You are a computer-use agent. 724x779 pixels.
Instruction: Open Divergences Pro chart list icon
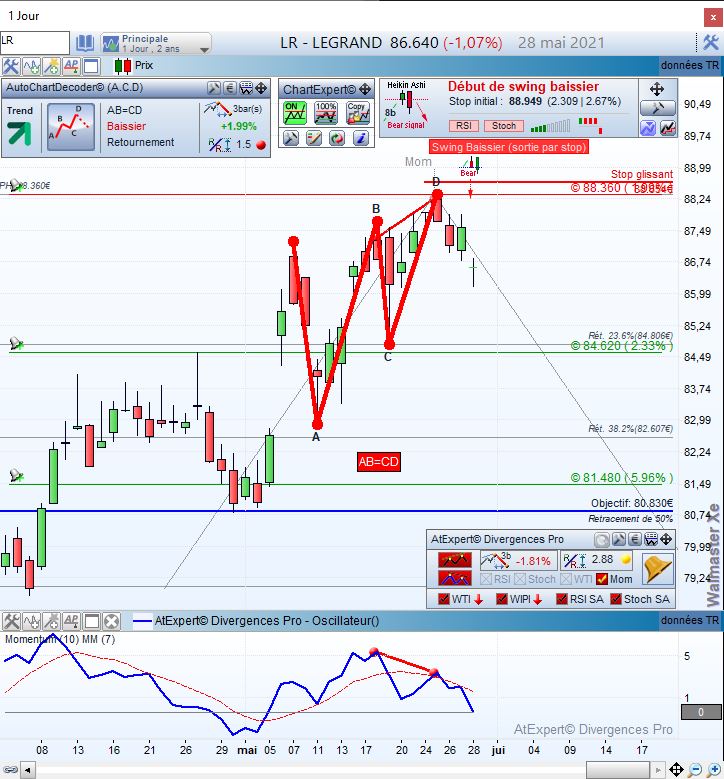651,540
